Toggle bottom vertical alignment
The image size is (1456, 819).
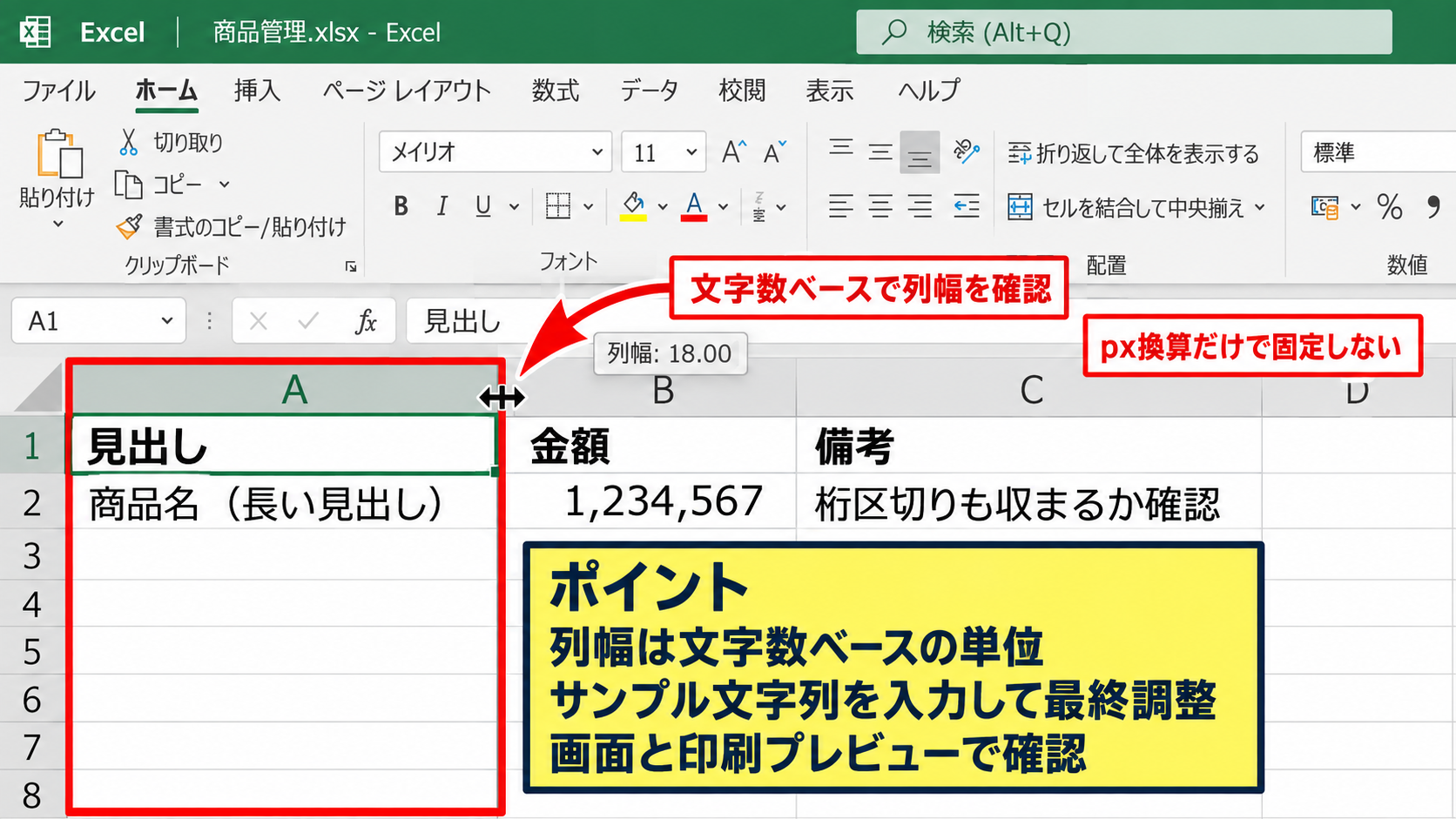920,152
